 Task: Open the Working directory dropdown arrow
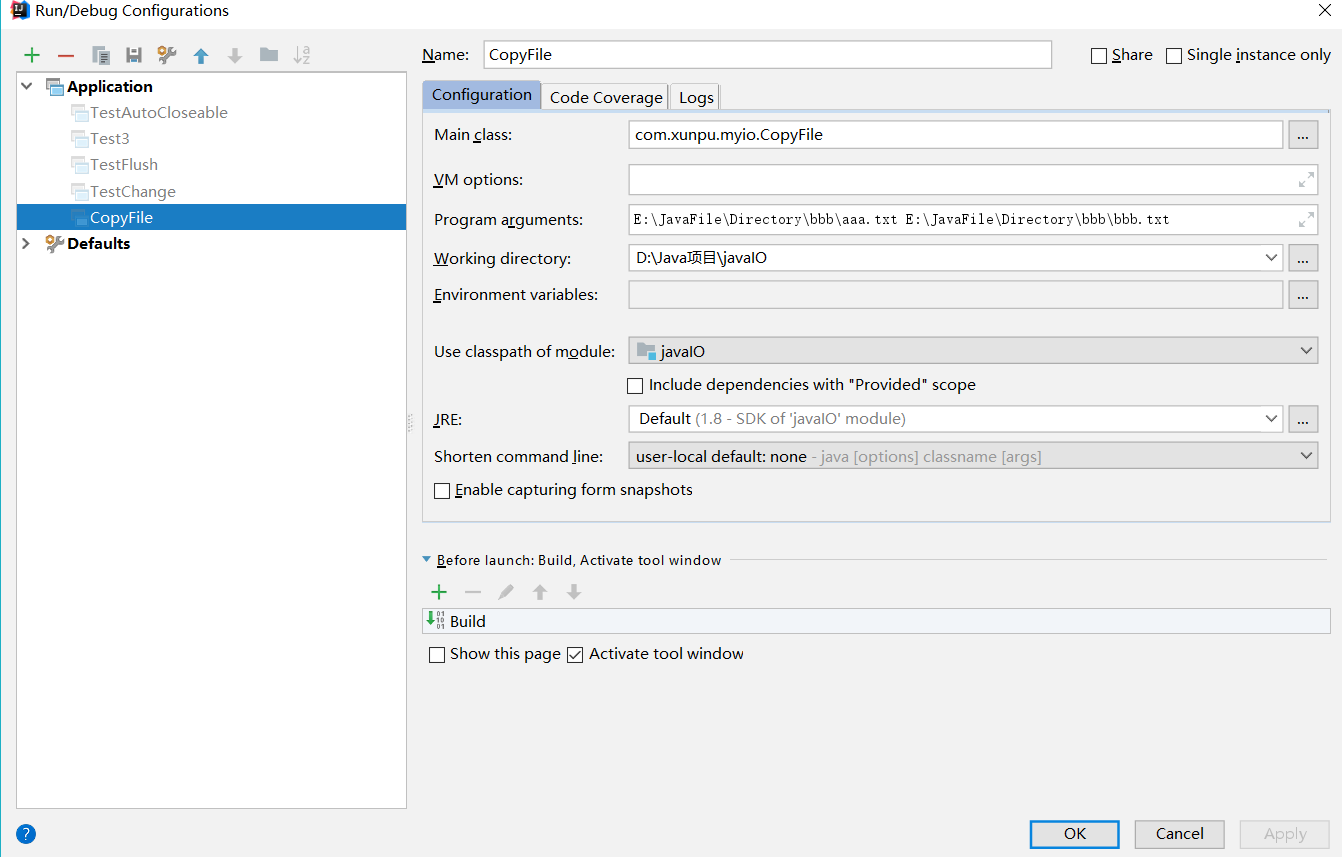tap(1271, 258)
